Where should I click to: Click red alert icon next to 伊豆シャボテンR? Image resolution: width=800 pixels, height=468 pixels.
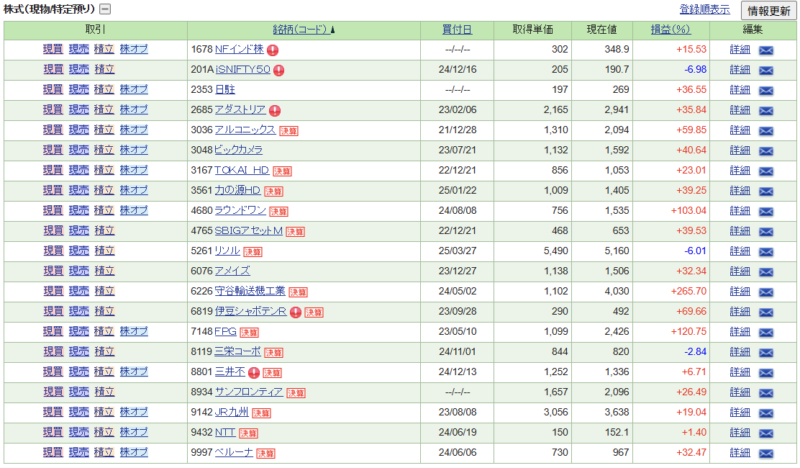295,312
